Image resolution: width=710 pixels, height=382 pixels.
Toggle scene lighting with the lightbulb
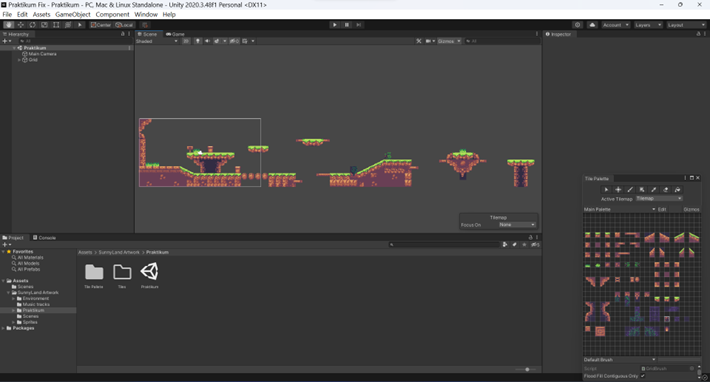197,41
